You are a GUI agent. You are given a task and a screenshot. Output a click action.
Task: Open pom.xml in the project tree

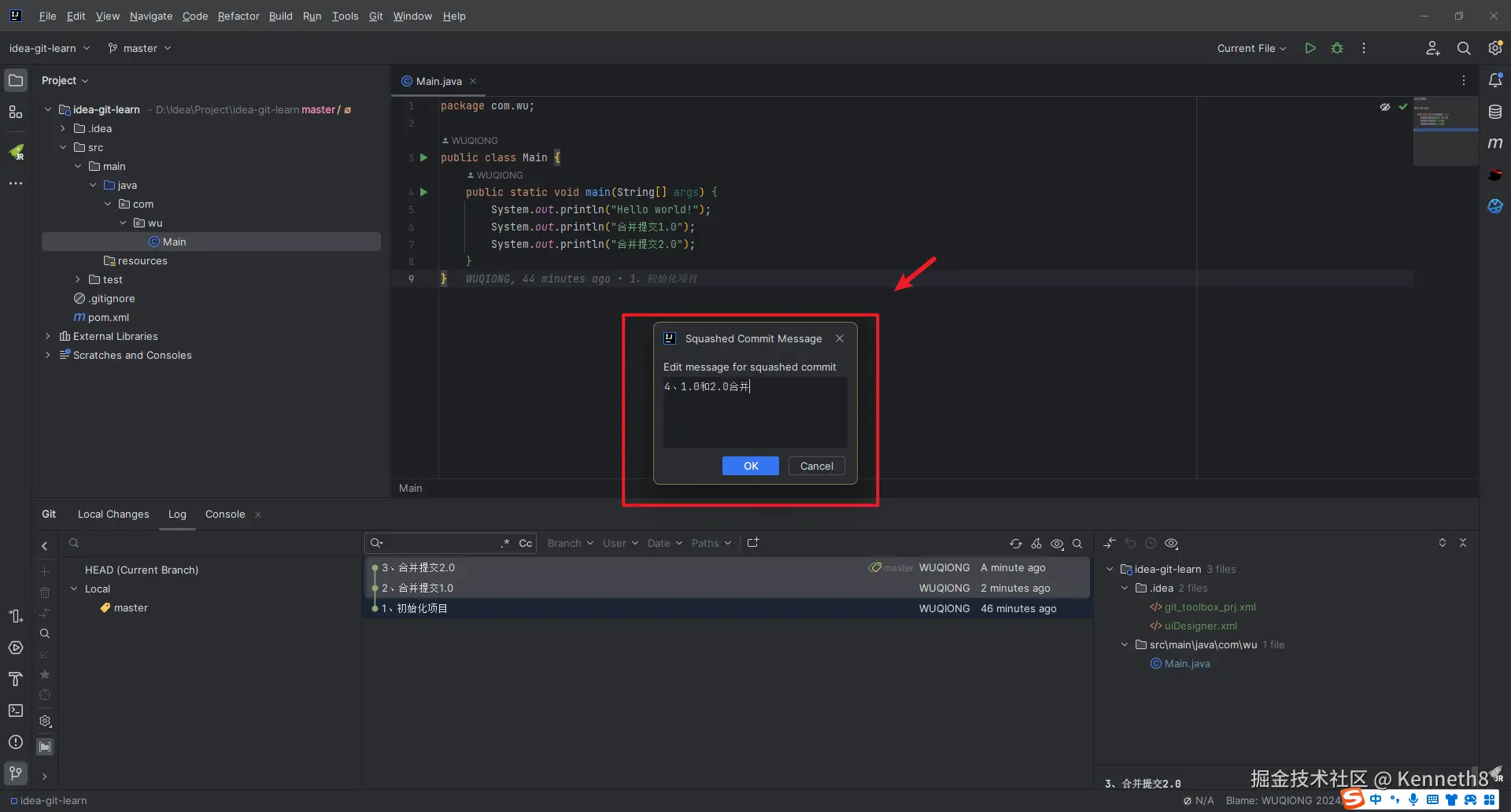[x=109, y=317]
